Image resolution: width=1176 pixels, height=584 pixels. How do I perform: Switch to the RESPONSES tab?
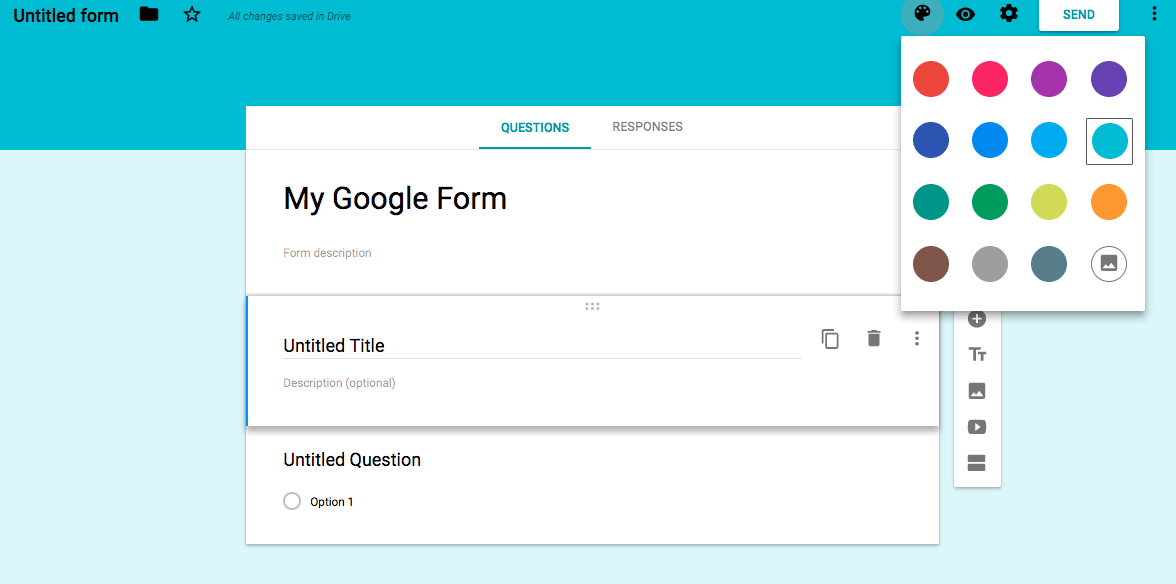pos(647,127)
